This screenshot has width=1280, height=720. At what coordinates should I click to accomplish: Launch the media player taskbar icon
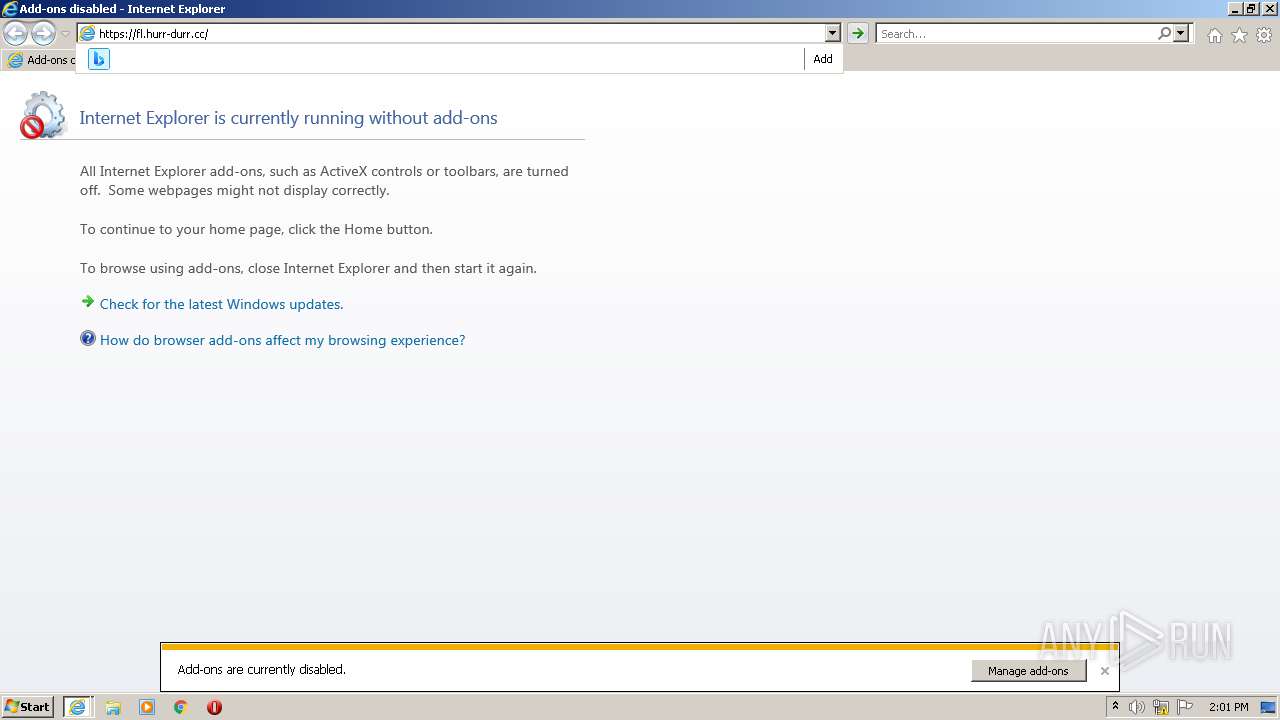[147, 707]
